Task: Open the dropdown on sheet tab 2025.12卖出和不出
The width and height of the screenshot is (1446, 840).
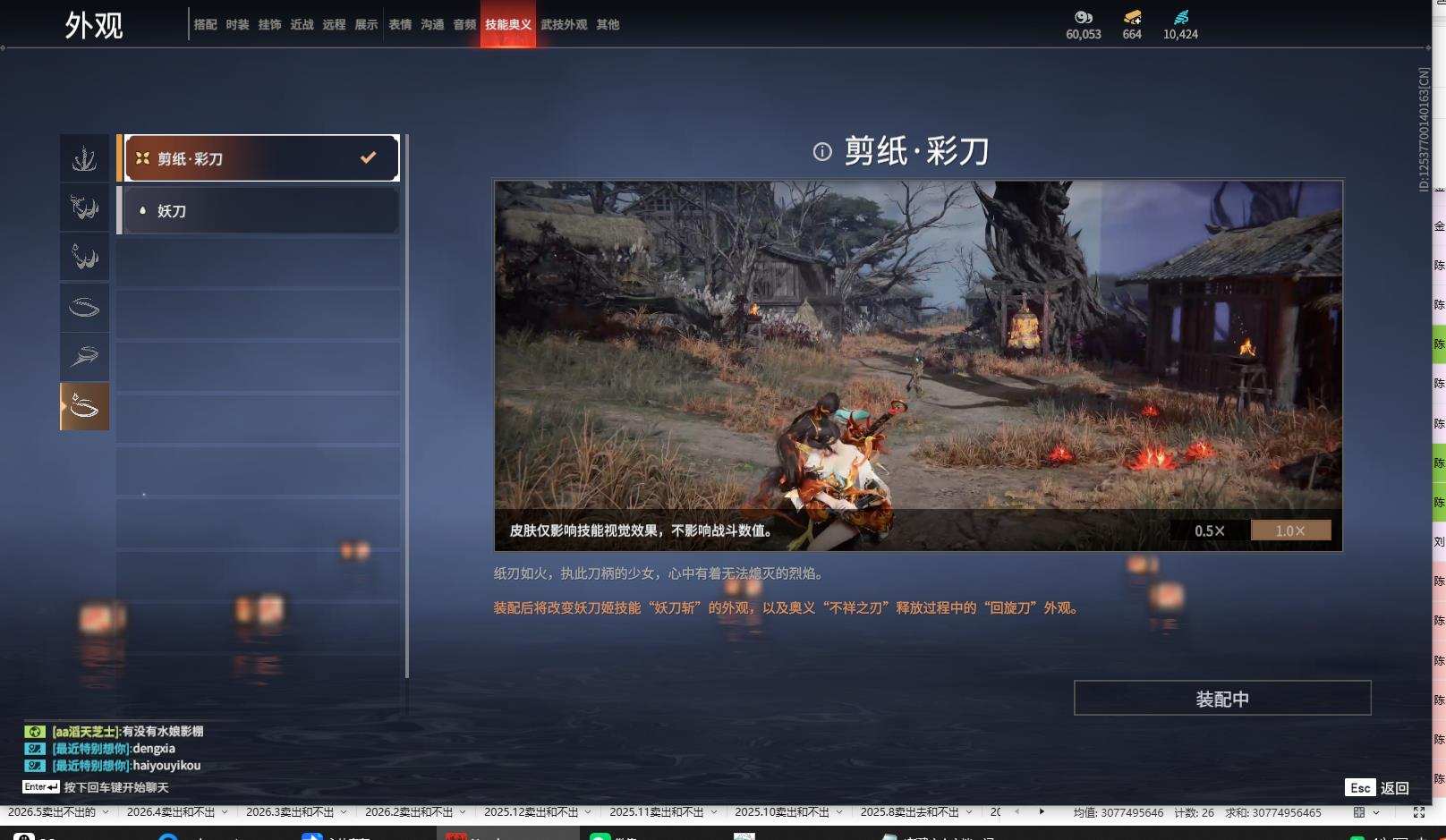Action: coord(588,812)
